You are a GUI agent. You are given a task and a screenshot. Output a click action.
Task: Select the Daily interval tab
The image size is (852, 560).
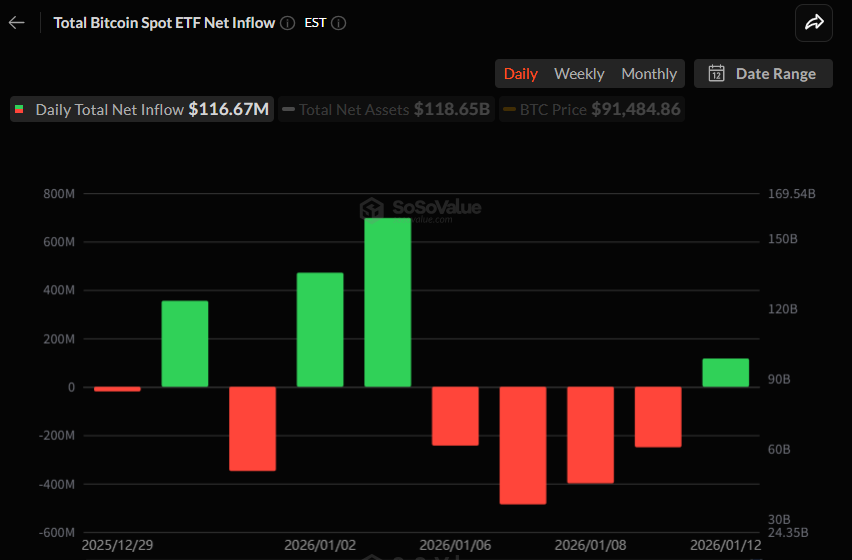tap(520, 73)
